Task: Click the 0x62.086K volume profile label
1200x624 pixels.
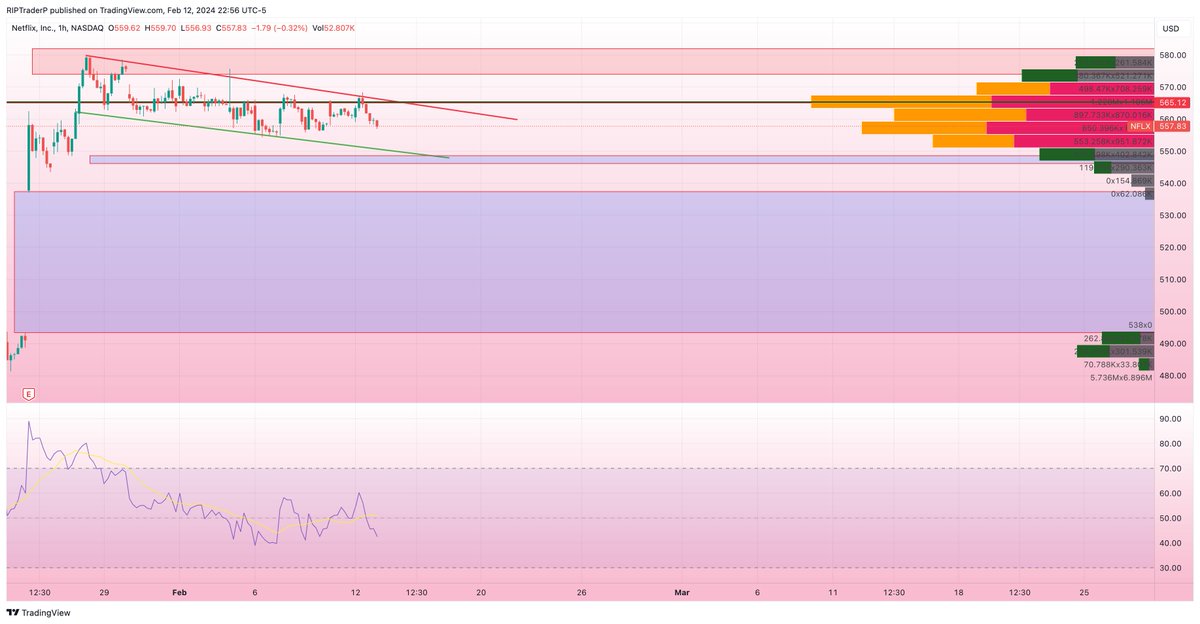Action: pos(1132,194)
